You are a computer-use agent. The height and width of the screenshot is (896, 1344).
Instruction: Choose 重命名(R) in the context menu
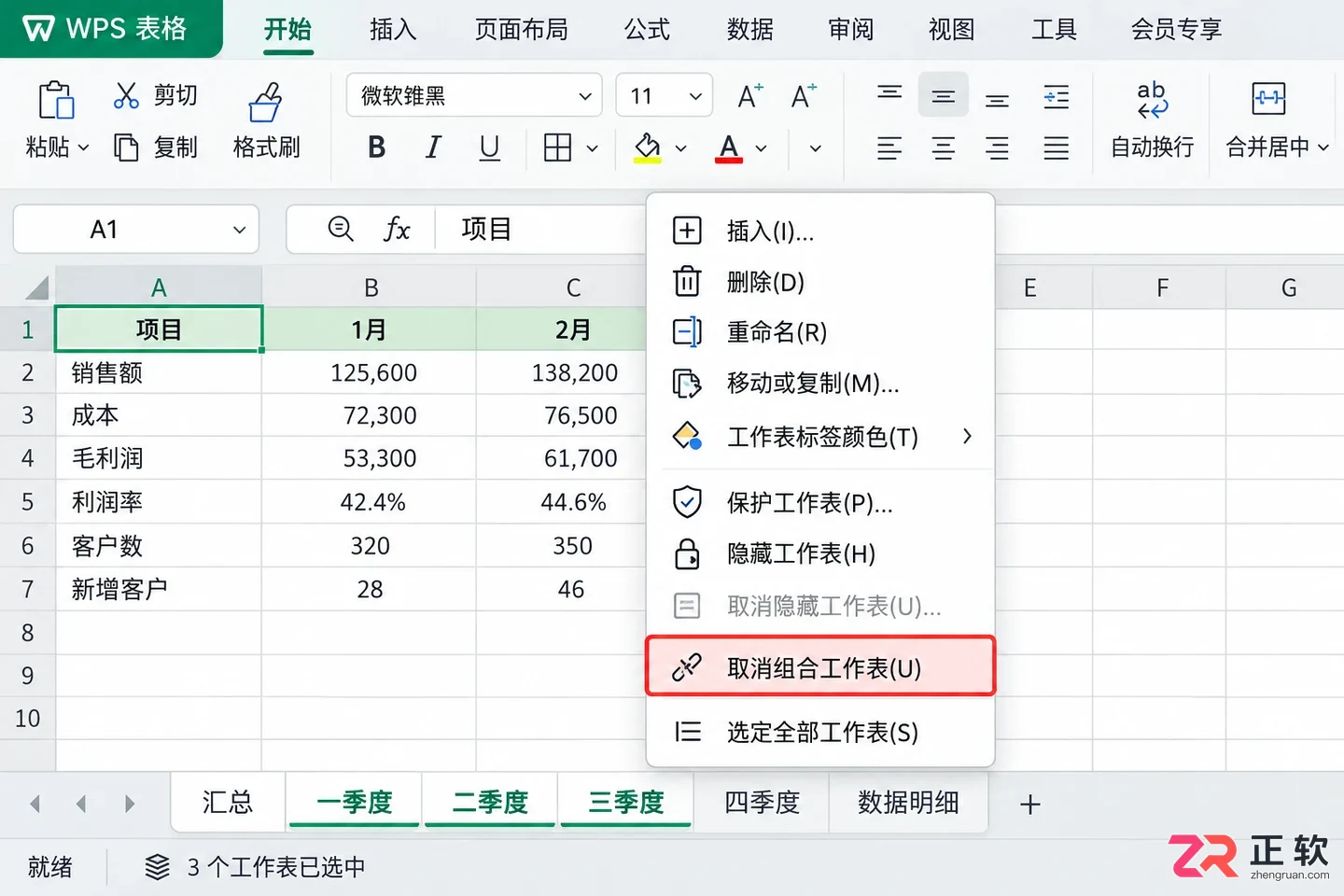[820, 332]
